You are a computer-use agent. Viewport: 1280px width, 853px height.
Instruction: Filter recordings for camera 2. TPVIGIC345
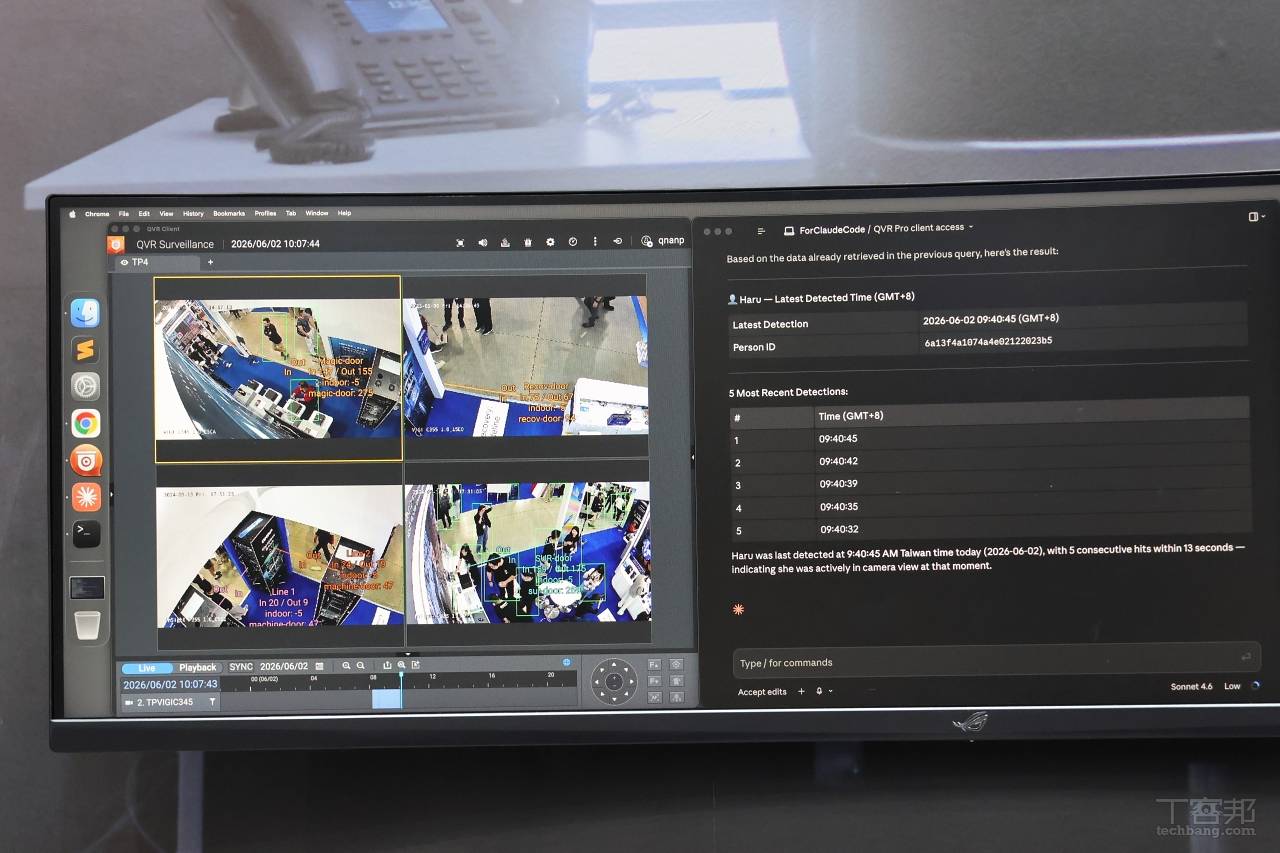tap(212, 703)
